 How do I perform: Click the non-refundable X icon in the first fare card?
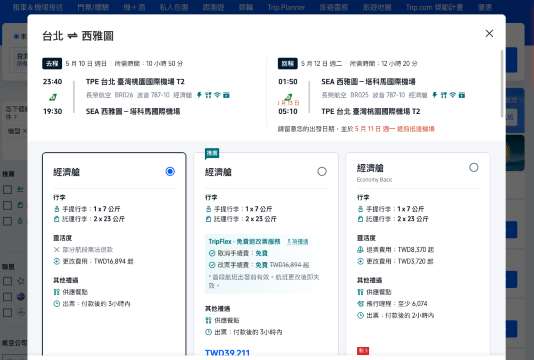point(57,250)
